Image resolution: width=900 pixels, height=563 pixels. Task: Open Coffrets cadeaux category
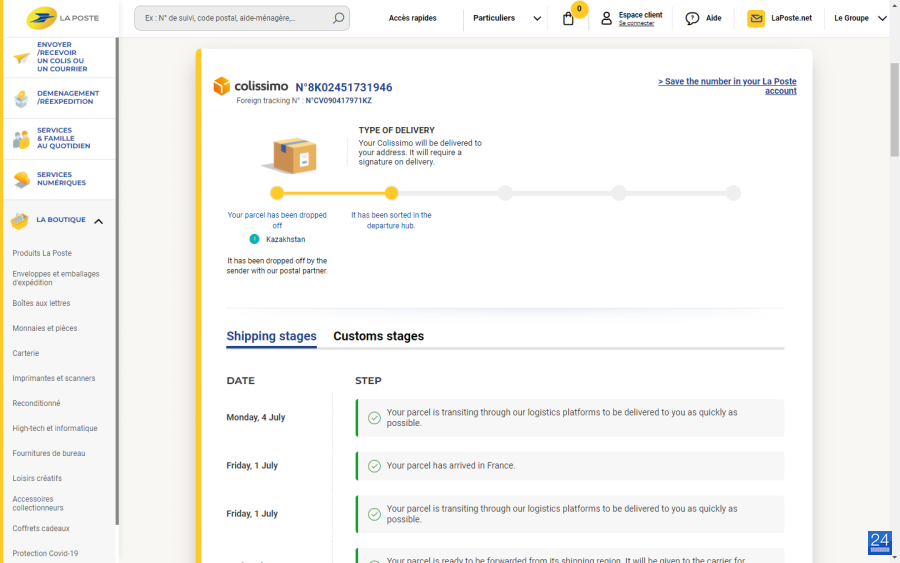(x=41, y=529)
